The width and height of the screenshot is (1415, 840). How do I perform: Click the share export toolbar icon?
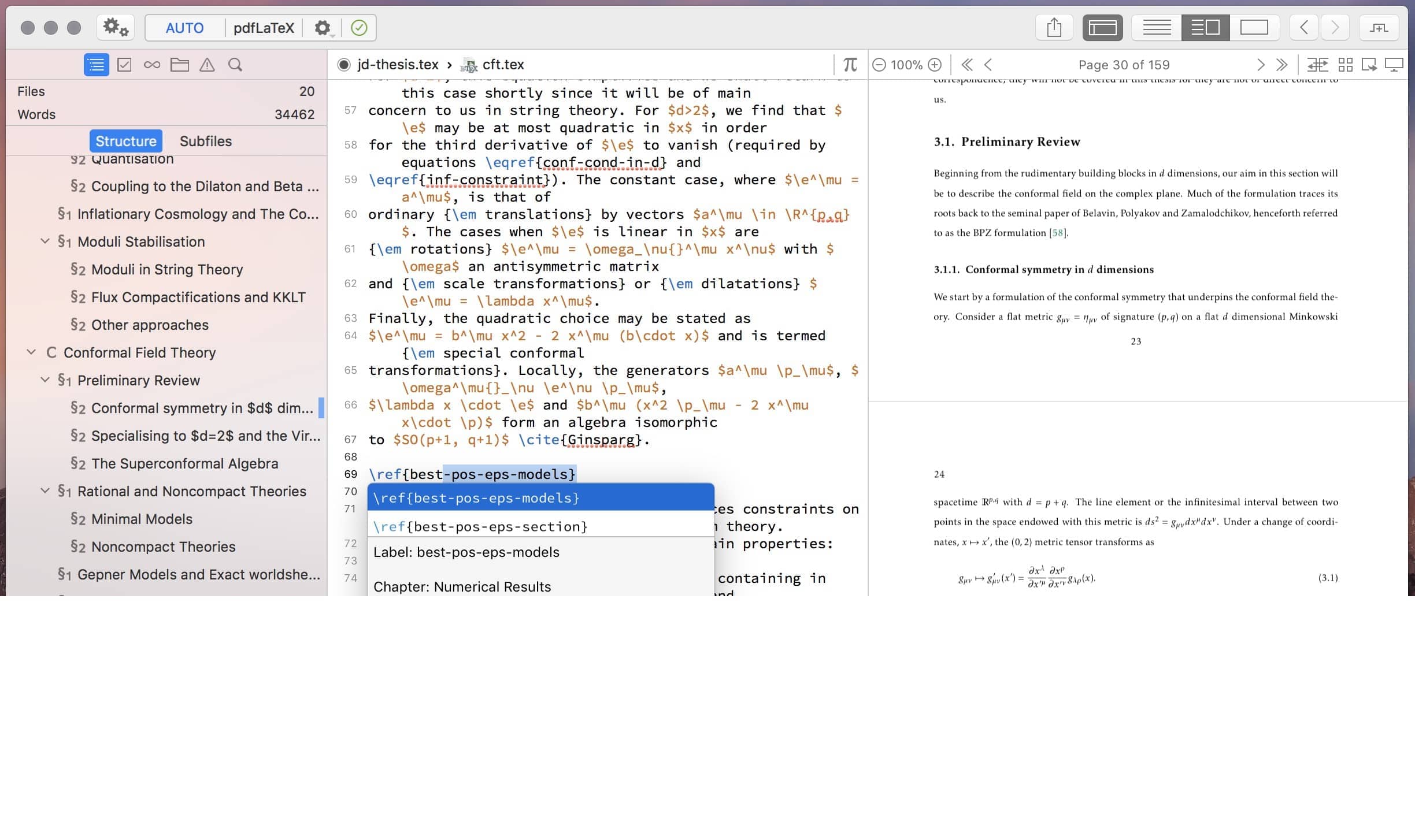pyautogui.click(x=1054, y=28)
